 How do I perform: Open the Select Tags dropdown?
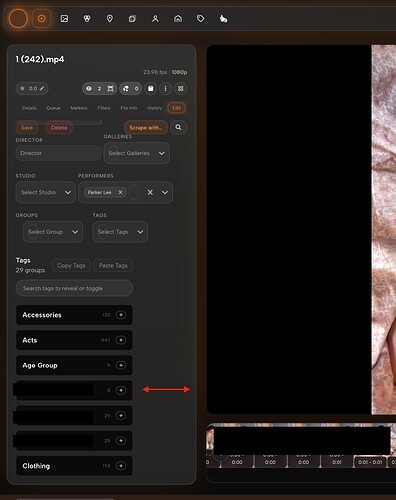(120, 232)
